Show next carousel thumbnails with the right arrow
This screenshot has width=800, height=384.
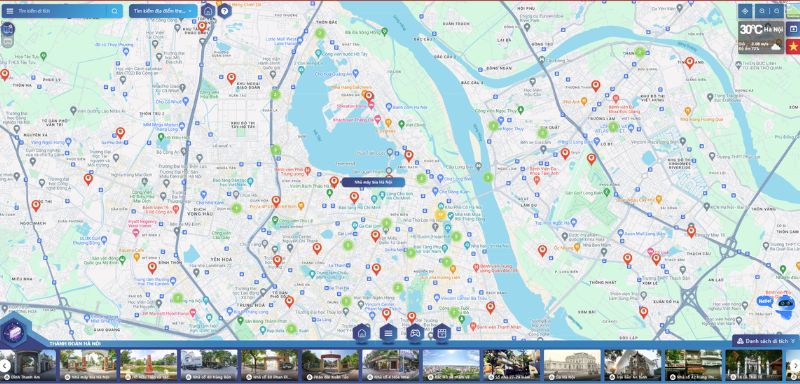click(x=795, y=365)
